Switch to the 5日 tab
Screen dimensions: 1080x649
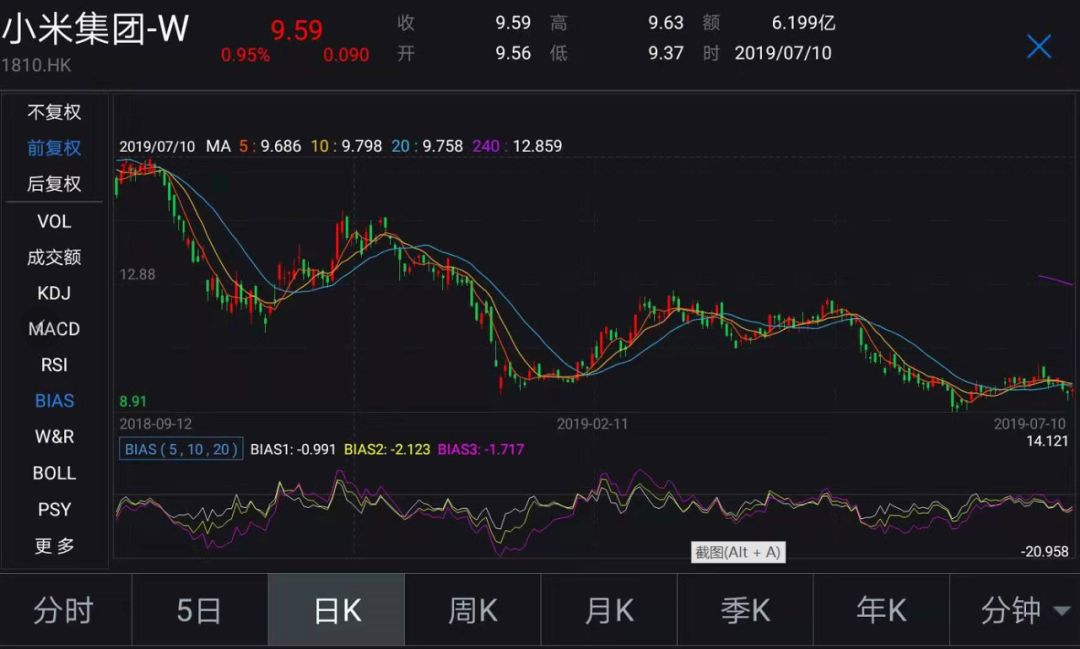199,611
